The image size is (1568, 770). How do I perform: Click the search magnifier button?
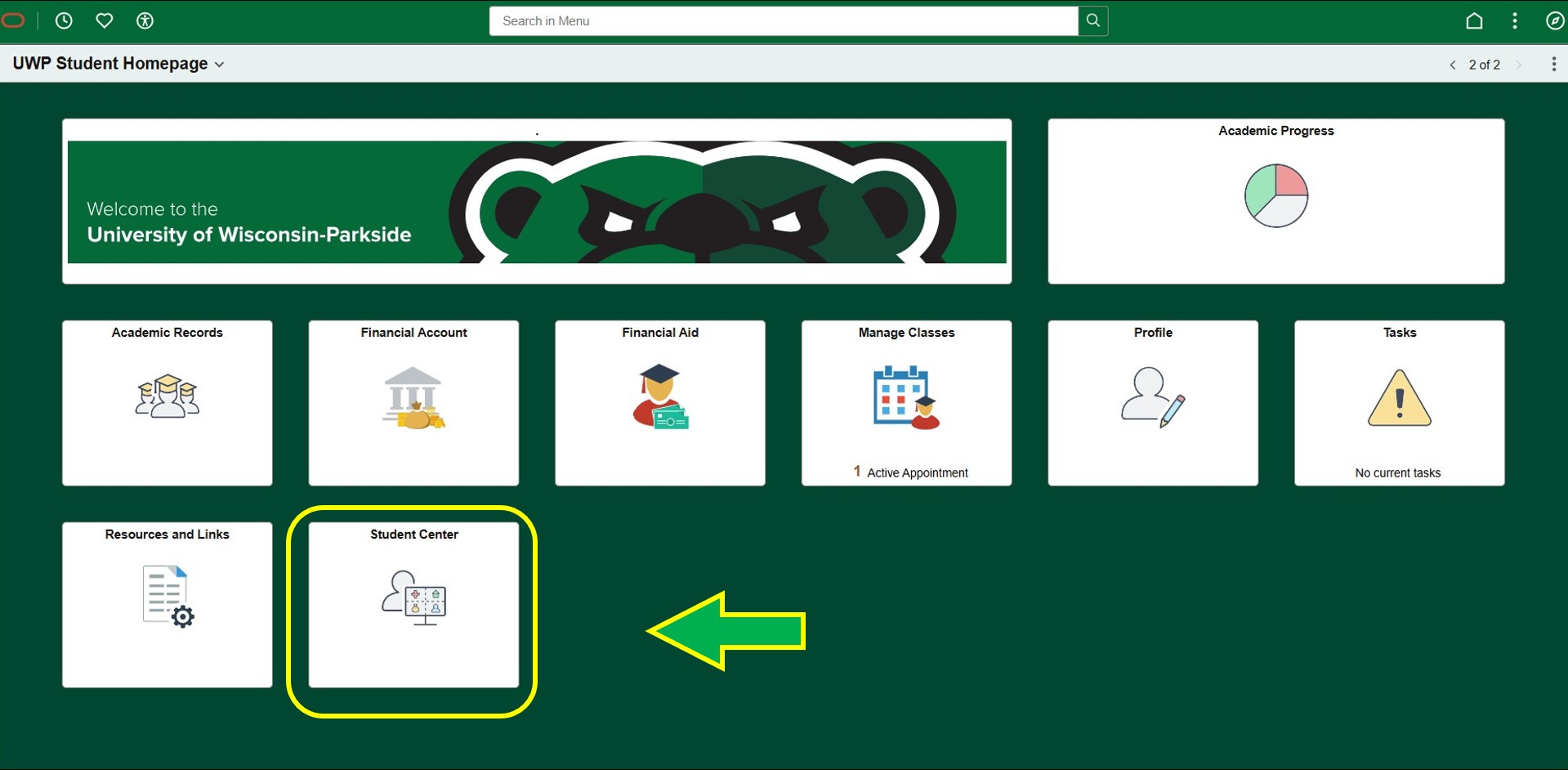[1092, 20]
